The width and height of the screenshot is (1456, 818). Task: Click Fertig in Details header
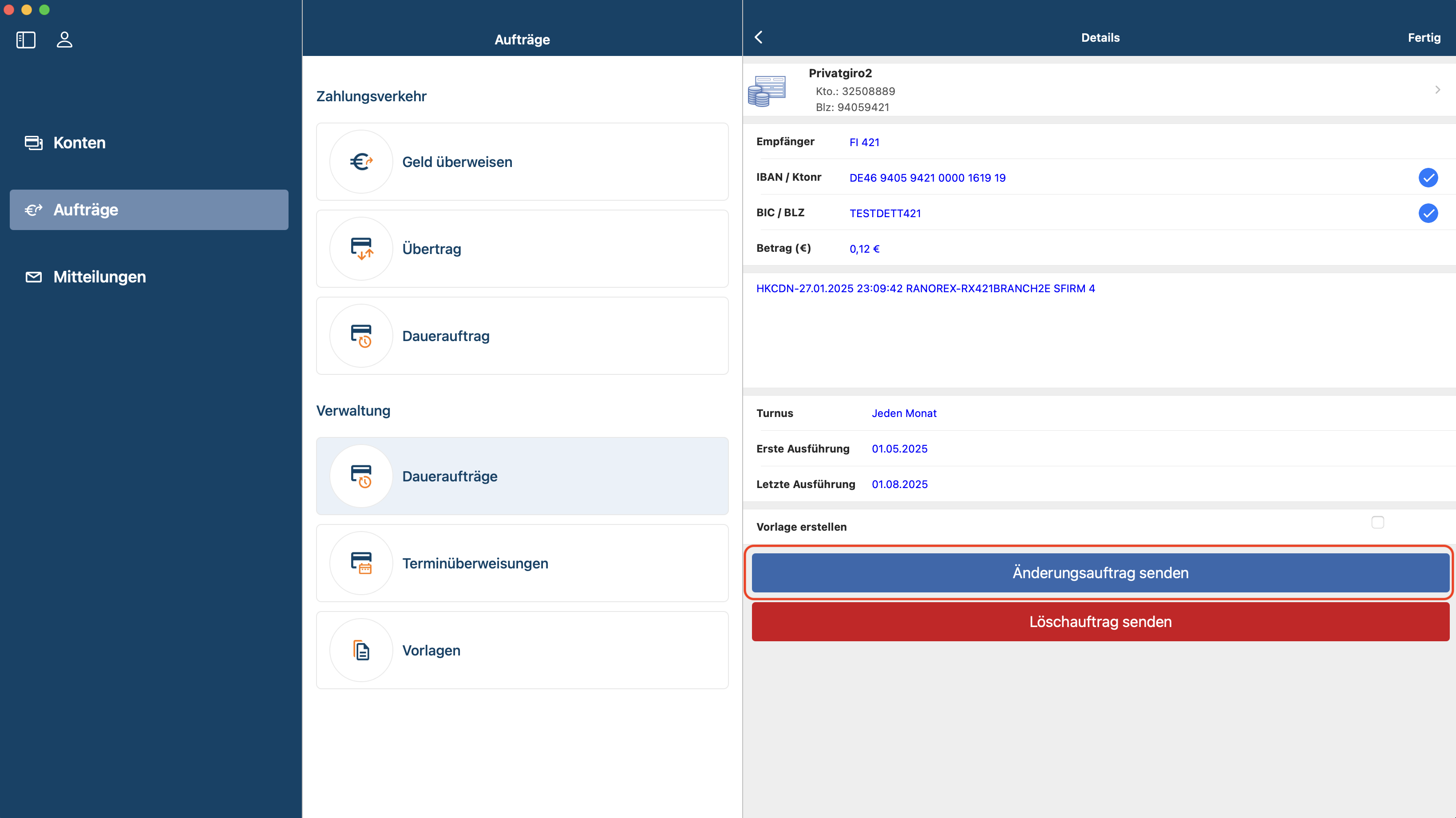click(x=1424, y=37)
